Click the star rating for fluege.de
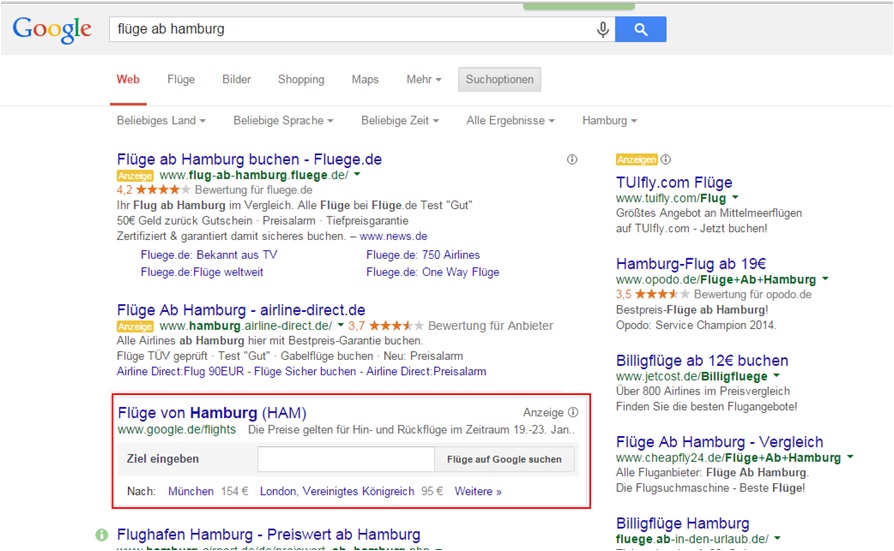Screen dimensions: 894x551 click(163, 190)
